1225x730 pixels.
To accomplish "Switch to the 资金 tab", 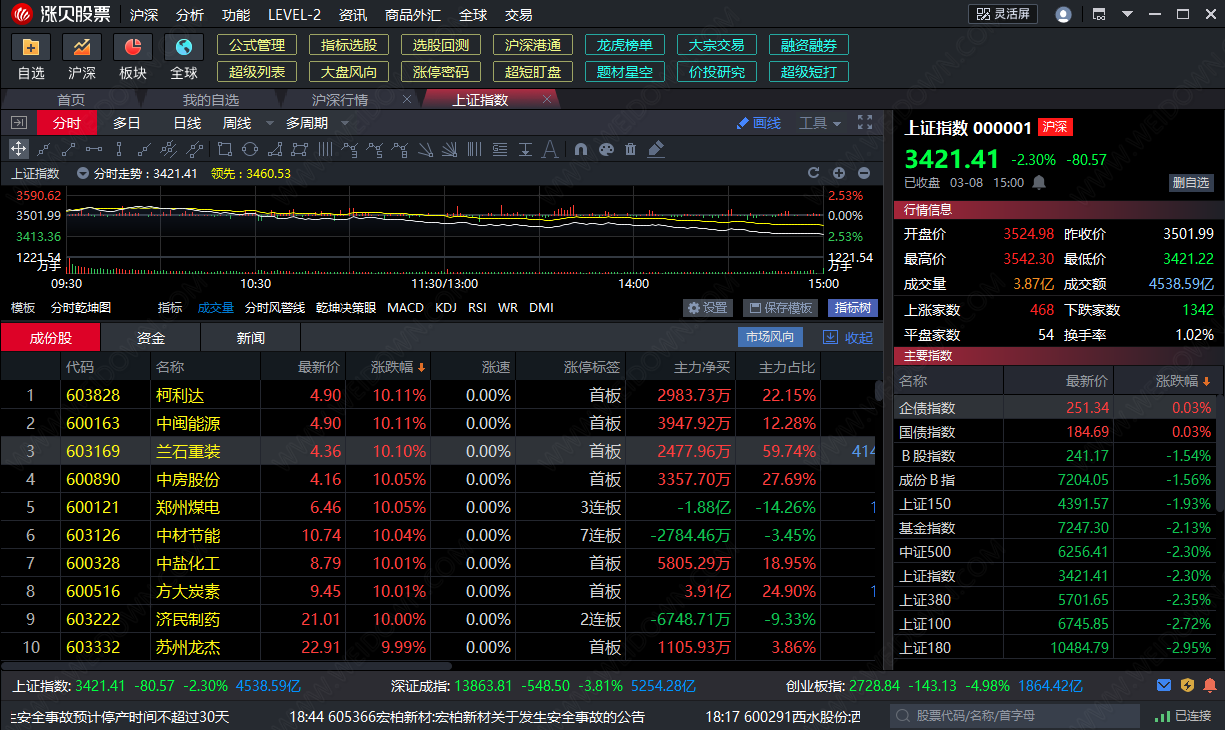I will click(x=151, y=338).
